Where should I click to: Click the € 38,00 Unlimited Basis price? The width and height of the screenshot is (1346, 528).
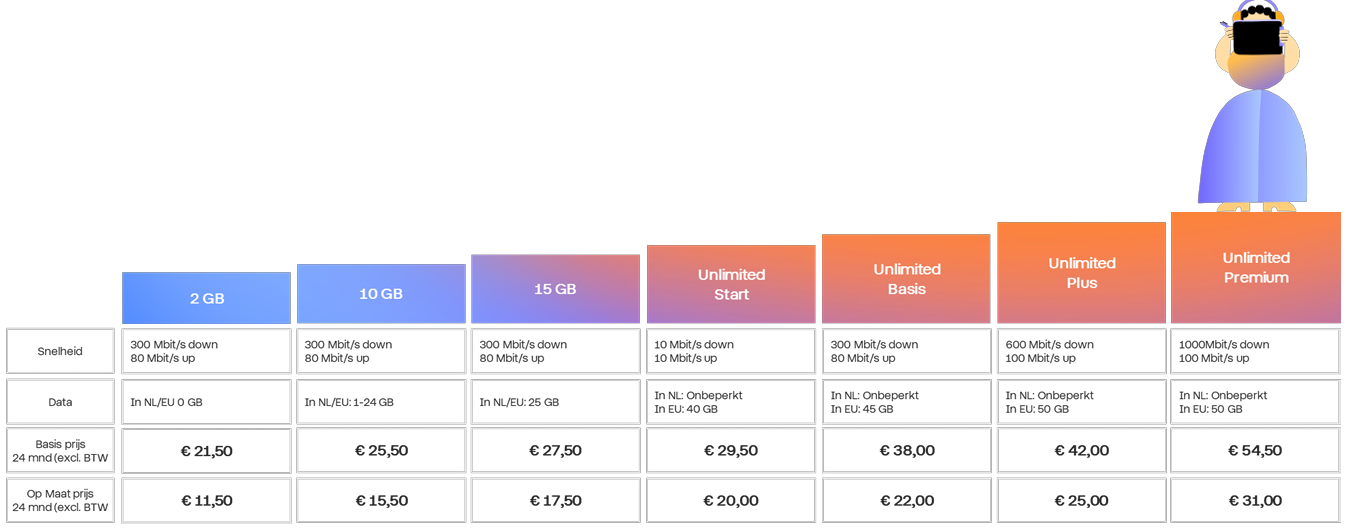907,451
